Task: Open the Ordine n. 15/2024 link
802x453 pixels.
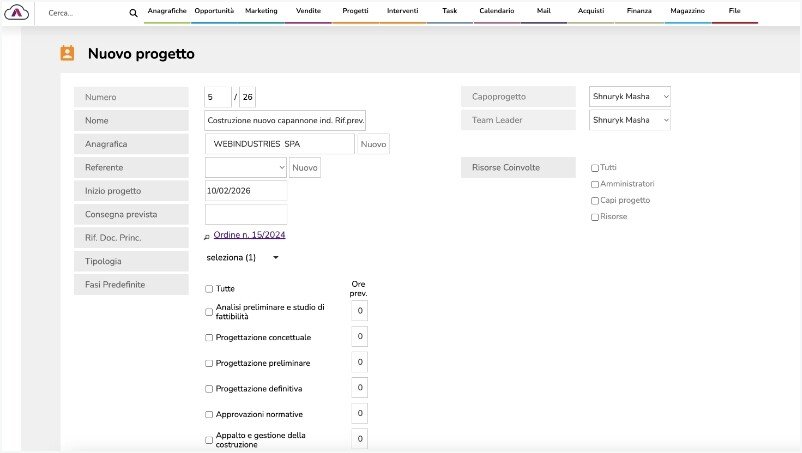Action: click(x=249, y=235)
